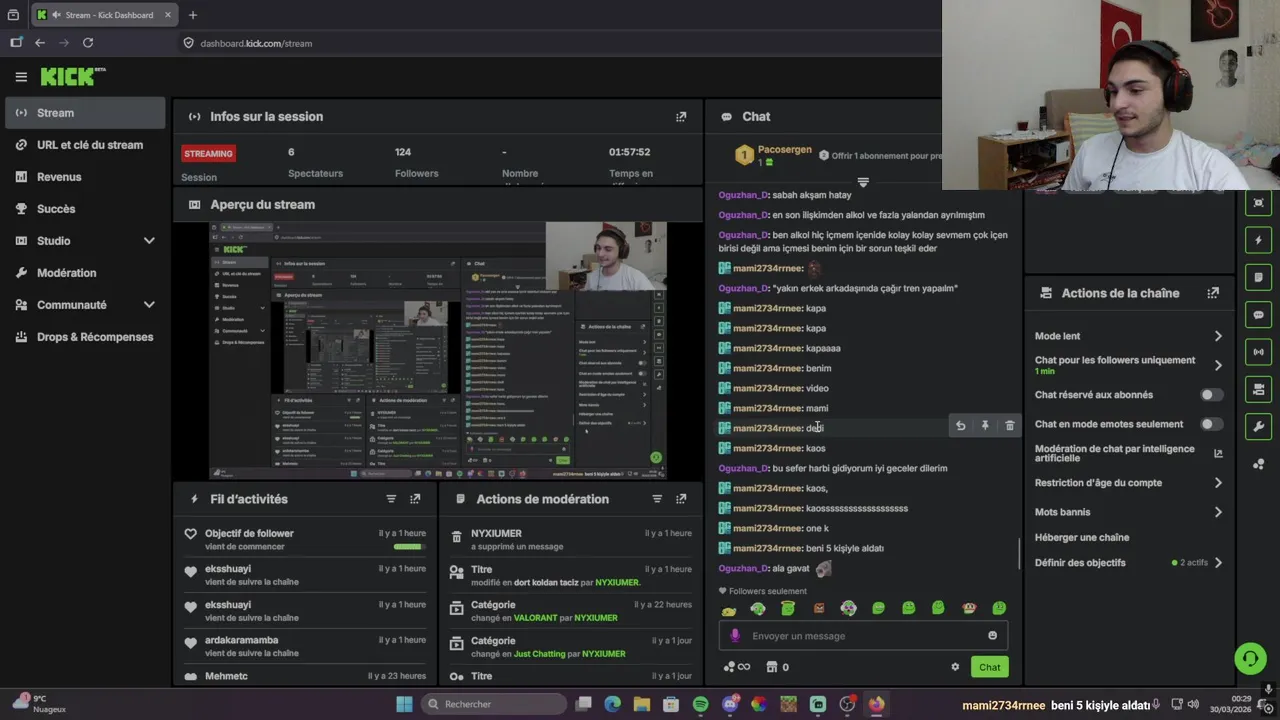Click the chat panel scrollbar
This screenshot has width=1280, height=720.
(x=1019, y=553)
